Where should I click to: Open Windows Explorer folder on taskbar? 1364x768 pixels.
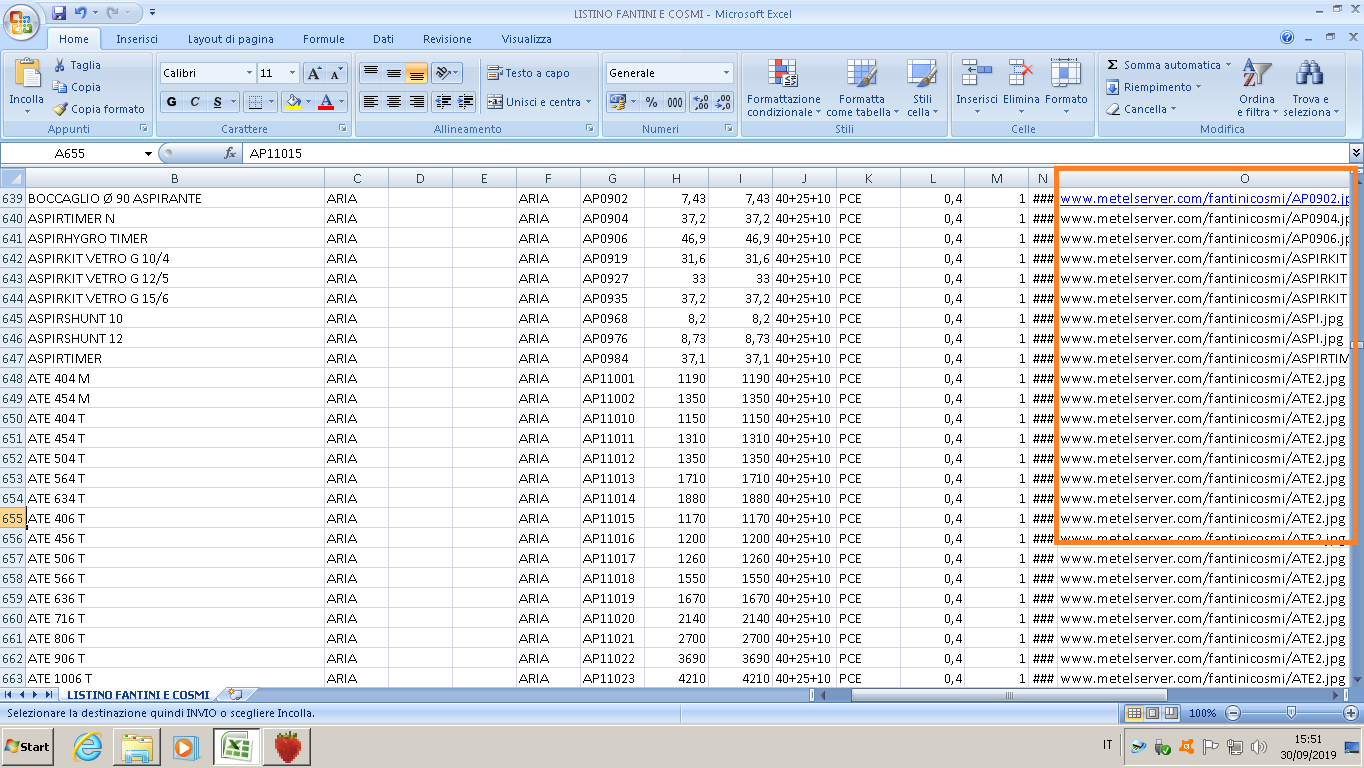tap(137, 747)
